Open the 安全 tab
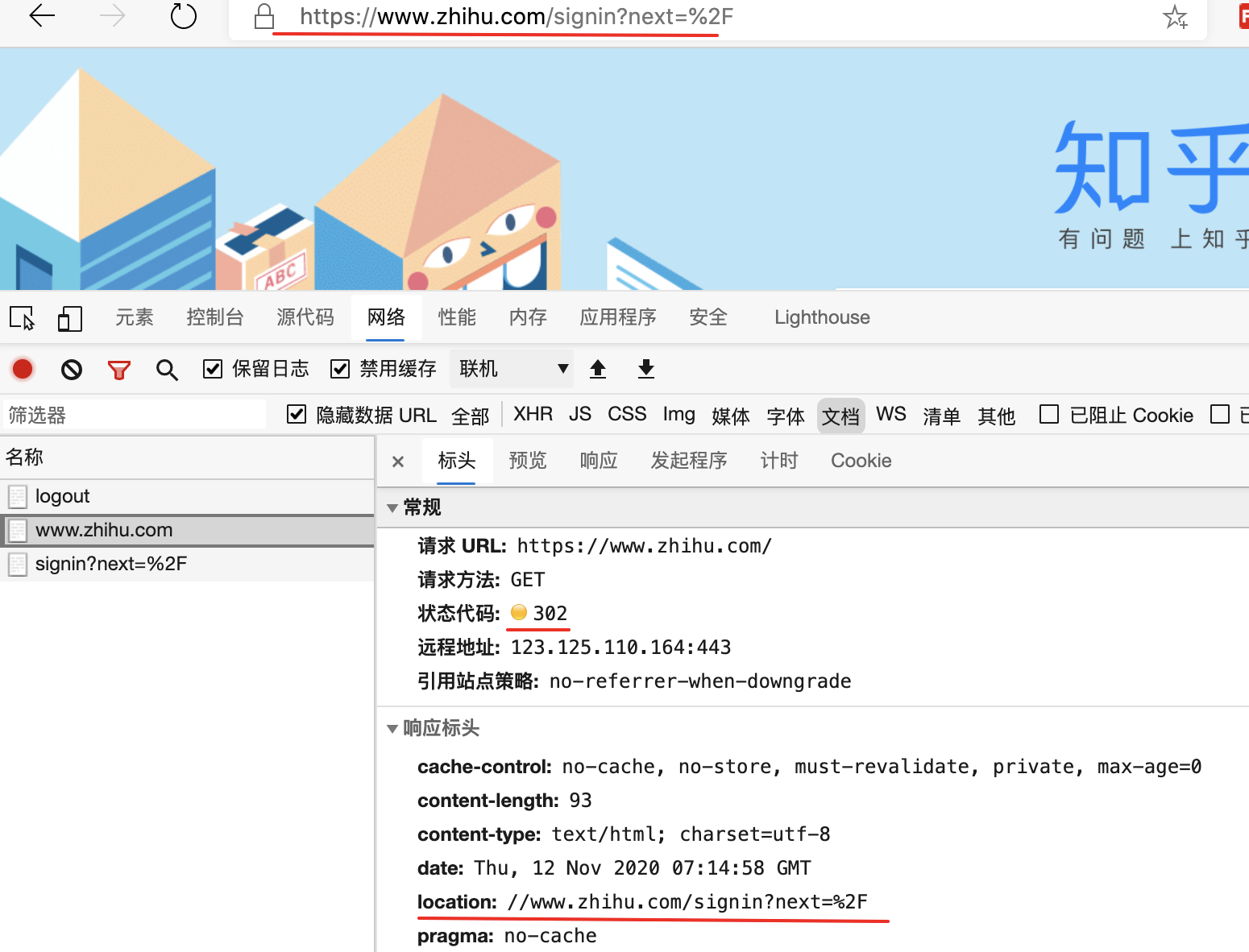This screenshot has width=1249, height=952. (x=708, y=317)
